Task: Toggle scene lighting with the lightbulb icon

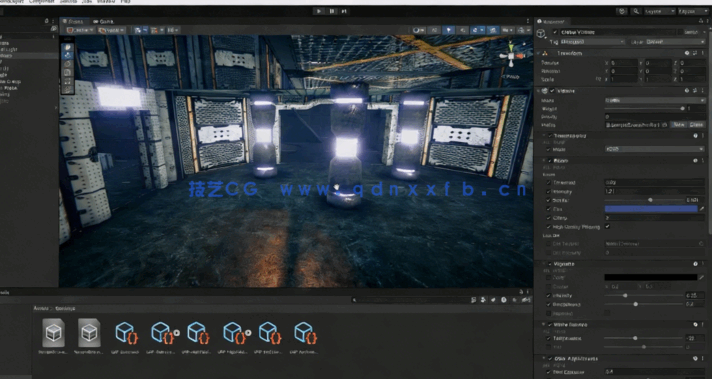Action: point(449,30)
